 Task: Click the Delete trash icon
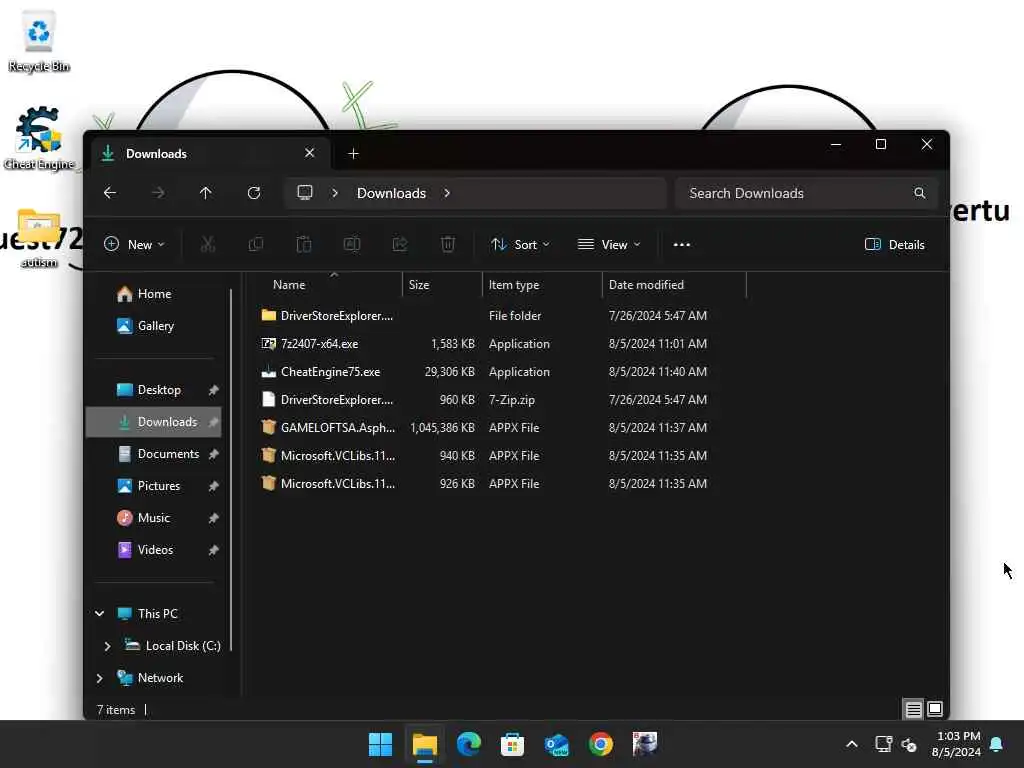click(448, 244)
